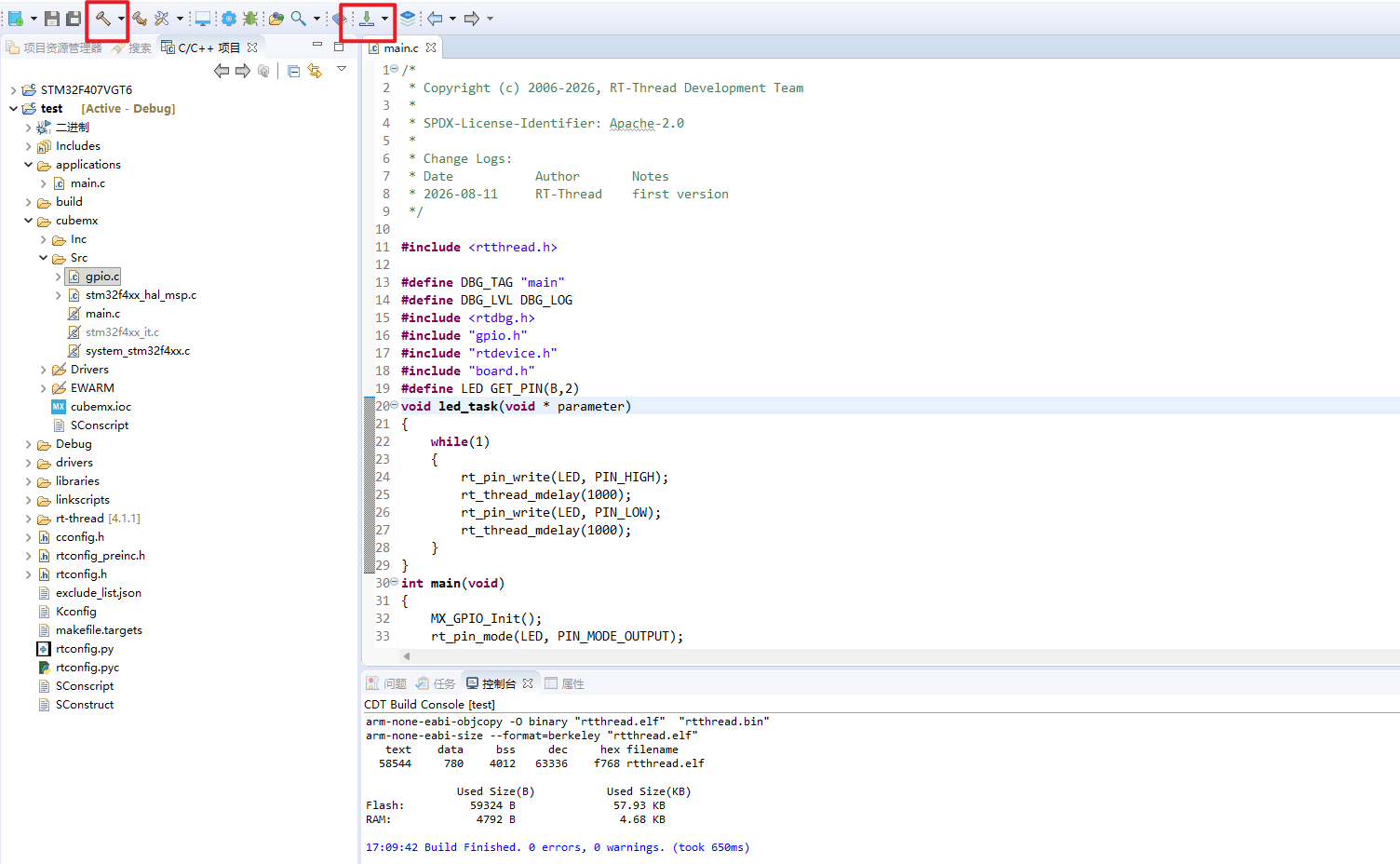Download program with the green arrow icon
Screen dimensions: 1400x864
pyautogui.click(x=368, y=19)
